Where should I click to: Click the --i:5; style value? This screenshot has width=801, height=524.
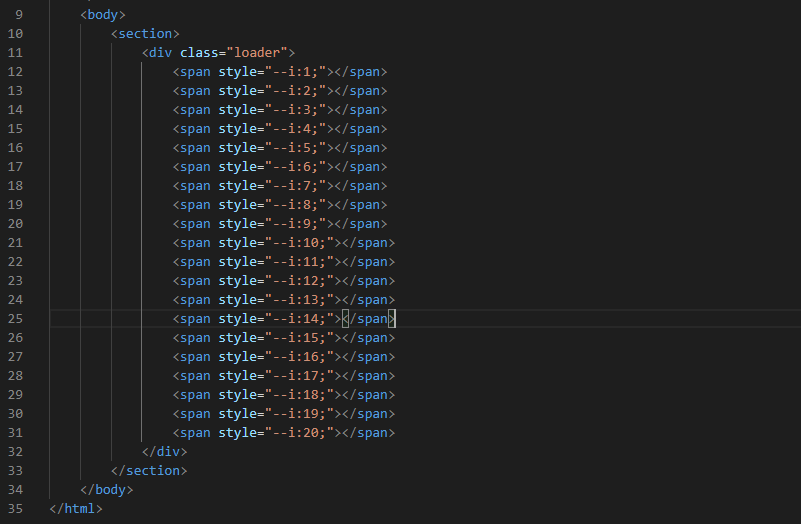295,148
